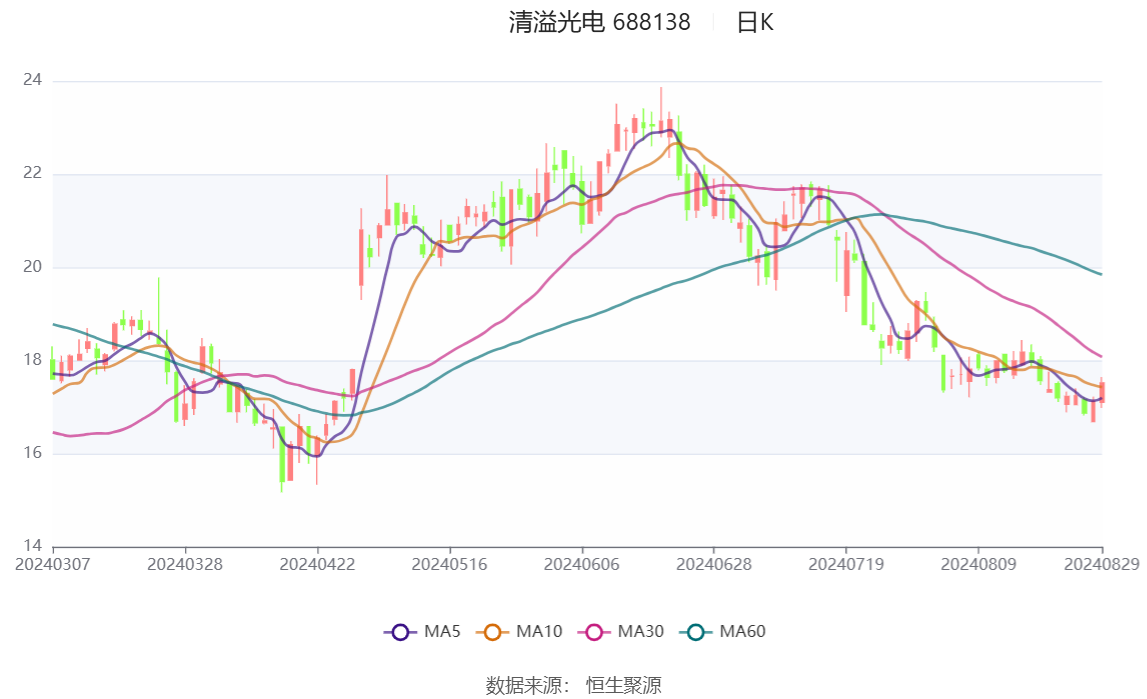Click the 24 price label on y-axis
This screenshot has height=699, width=1147.
coord(32,80)
